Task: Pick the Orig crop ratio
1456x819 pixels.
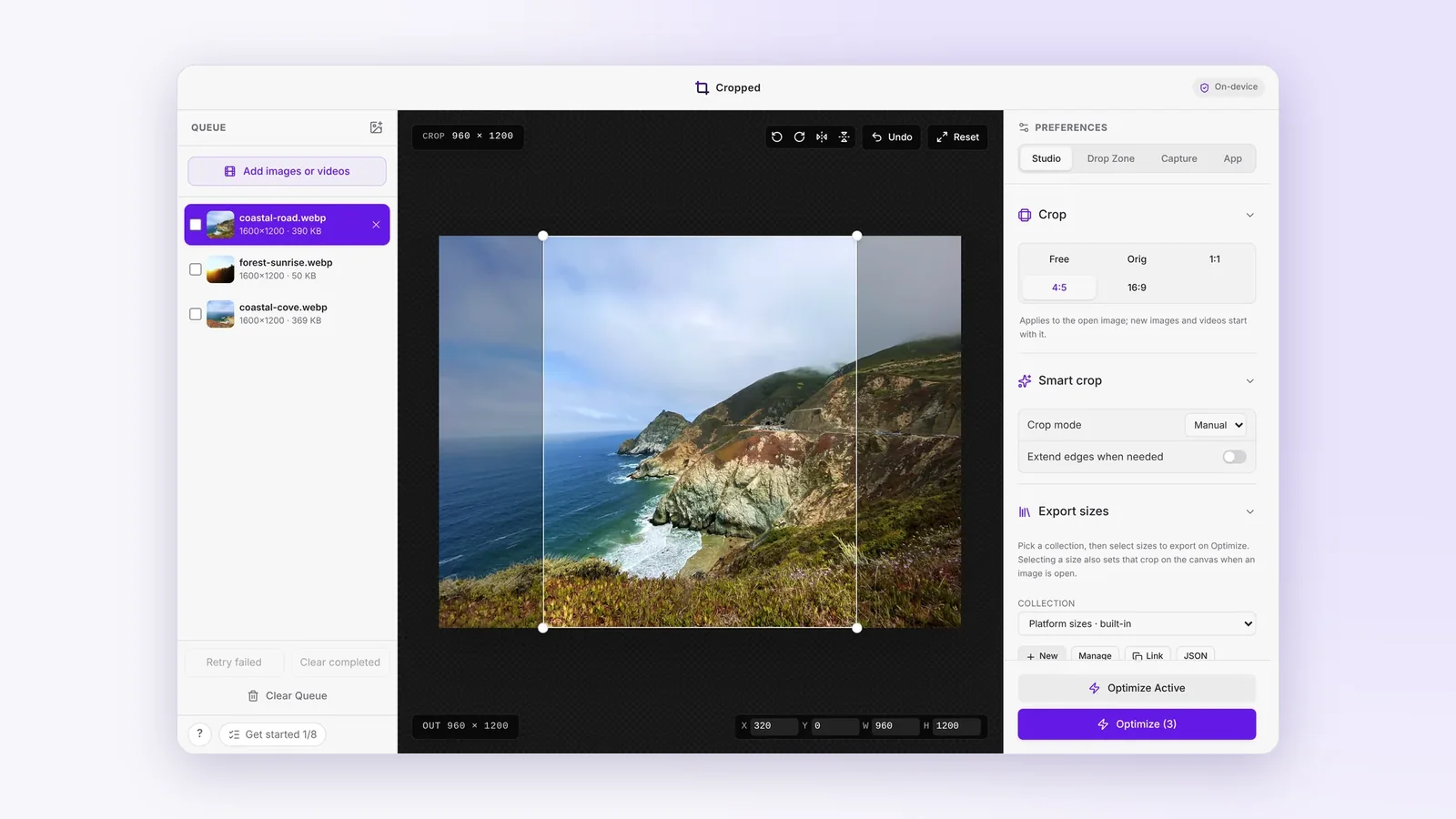Action: (x=1137, y=259)
